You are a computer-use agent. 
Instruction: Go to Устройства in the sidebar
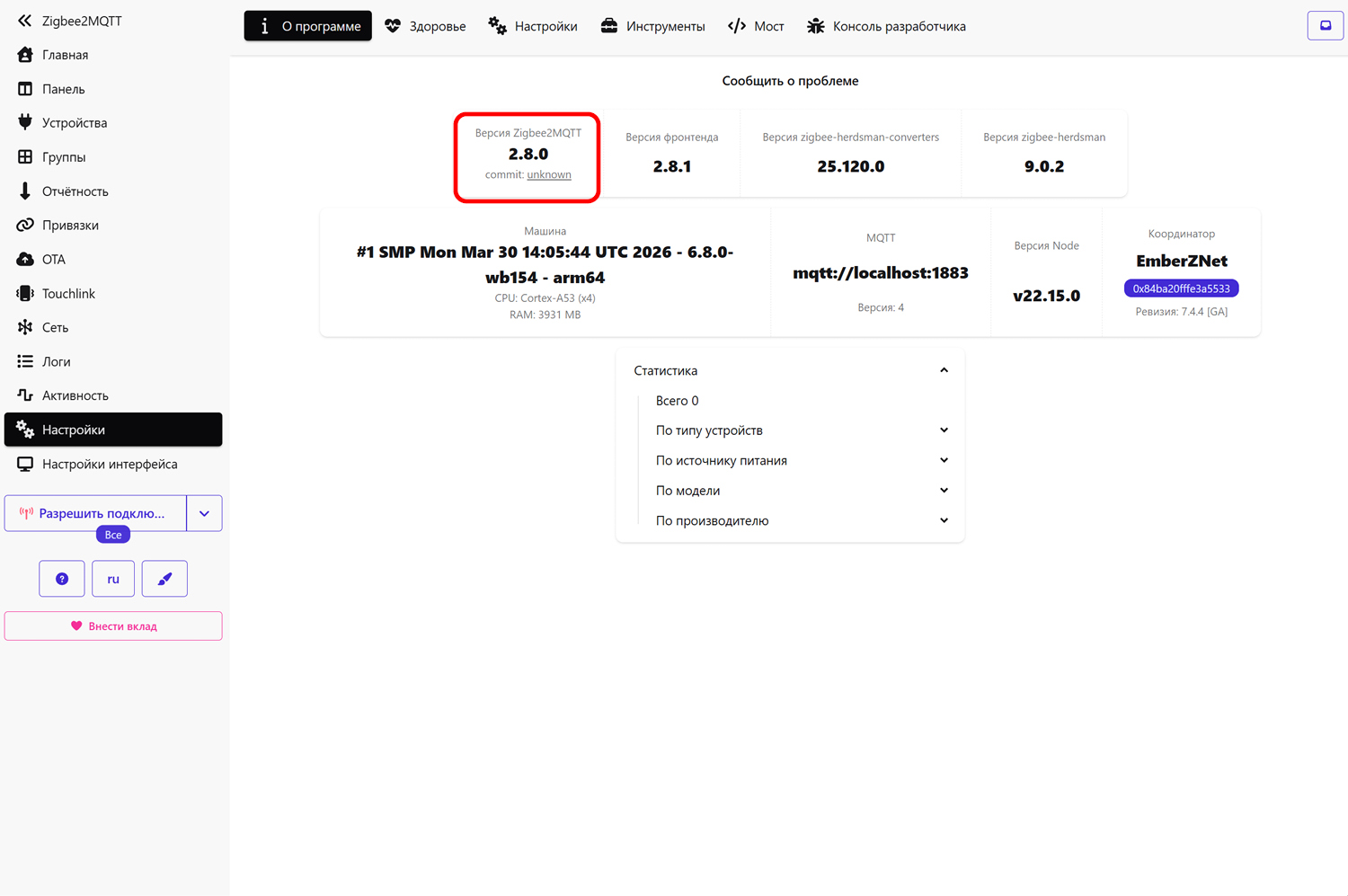coord(113,123)
